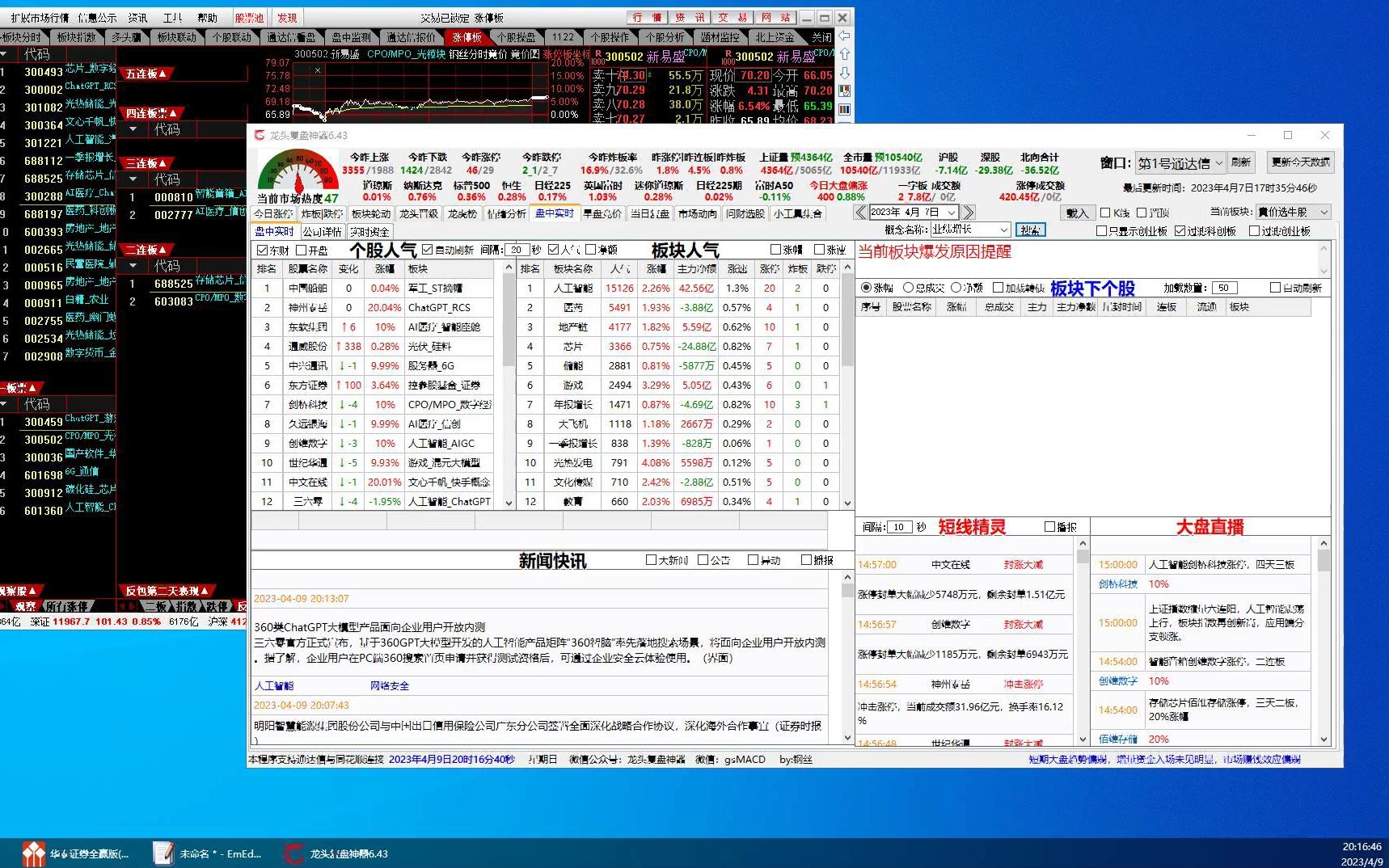The image size is (1389, 868).
Task: Expand the 代码 column dropdown at top-left
Action: click(4, 54)
